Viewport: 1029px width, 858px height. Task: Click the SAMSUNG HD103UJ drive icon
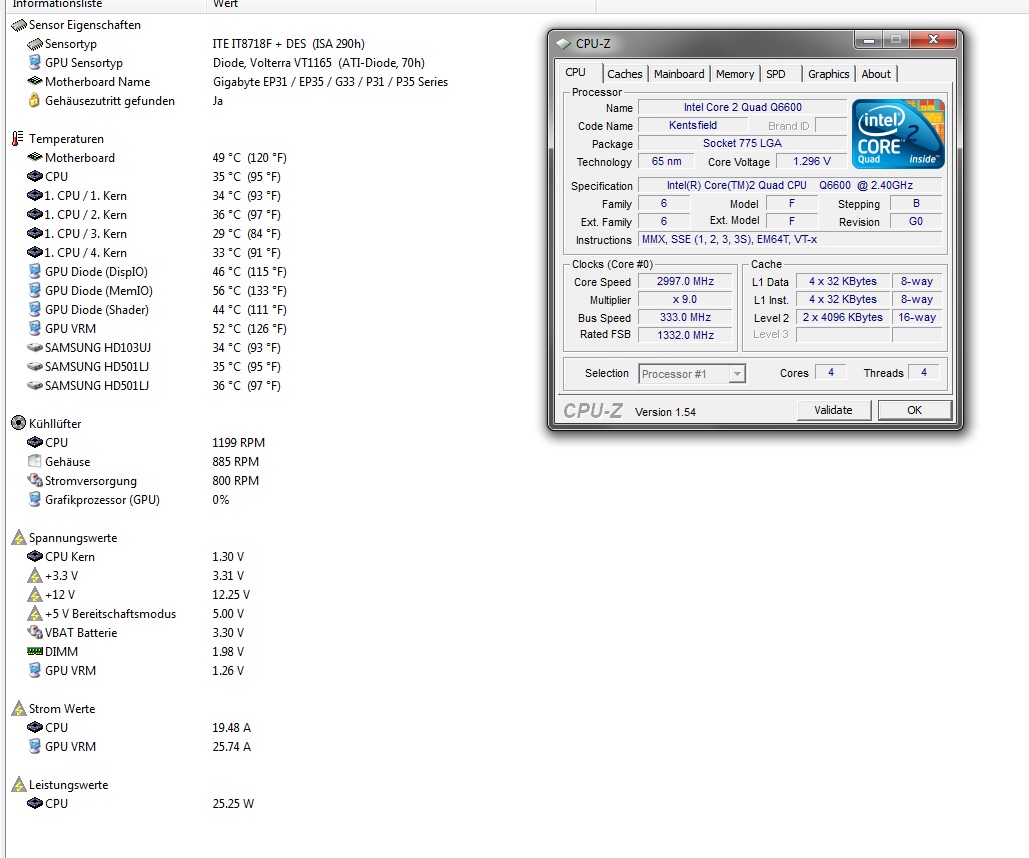35,347
